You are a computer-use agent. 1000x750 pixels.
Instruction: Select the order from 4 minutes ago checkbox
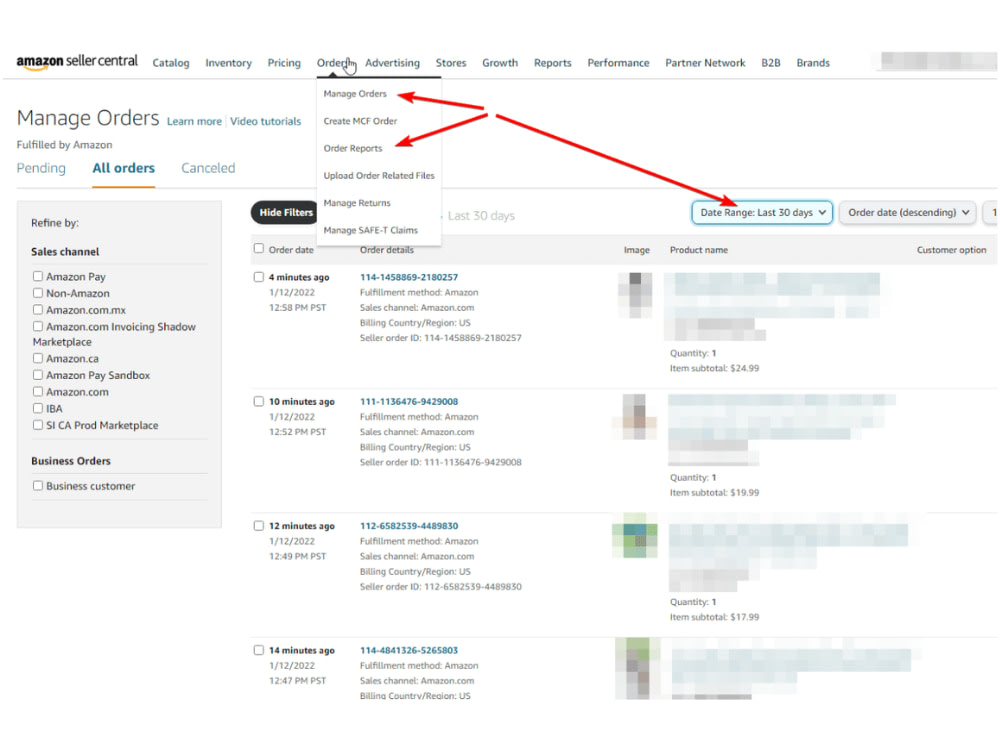click(x=258, y=277)
